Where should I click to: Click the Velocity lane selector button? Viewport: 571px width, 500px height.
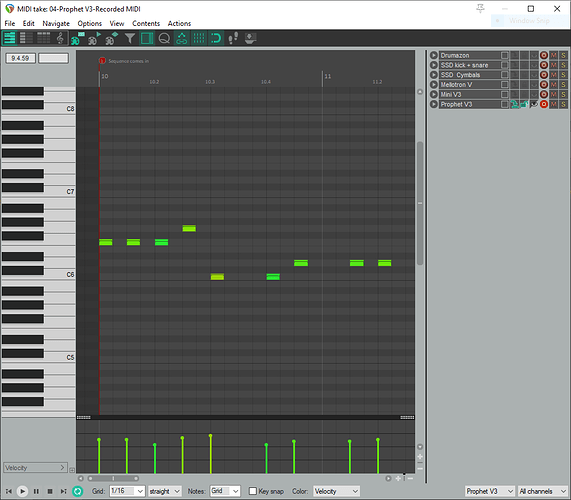coord(35,468)
